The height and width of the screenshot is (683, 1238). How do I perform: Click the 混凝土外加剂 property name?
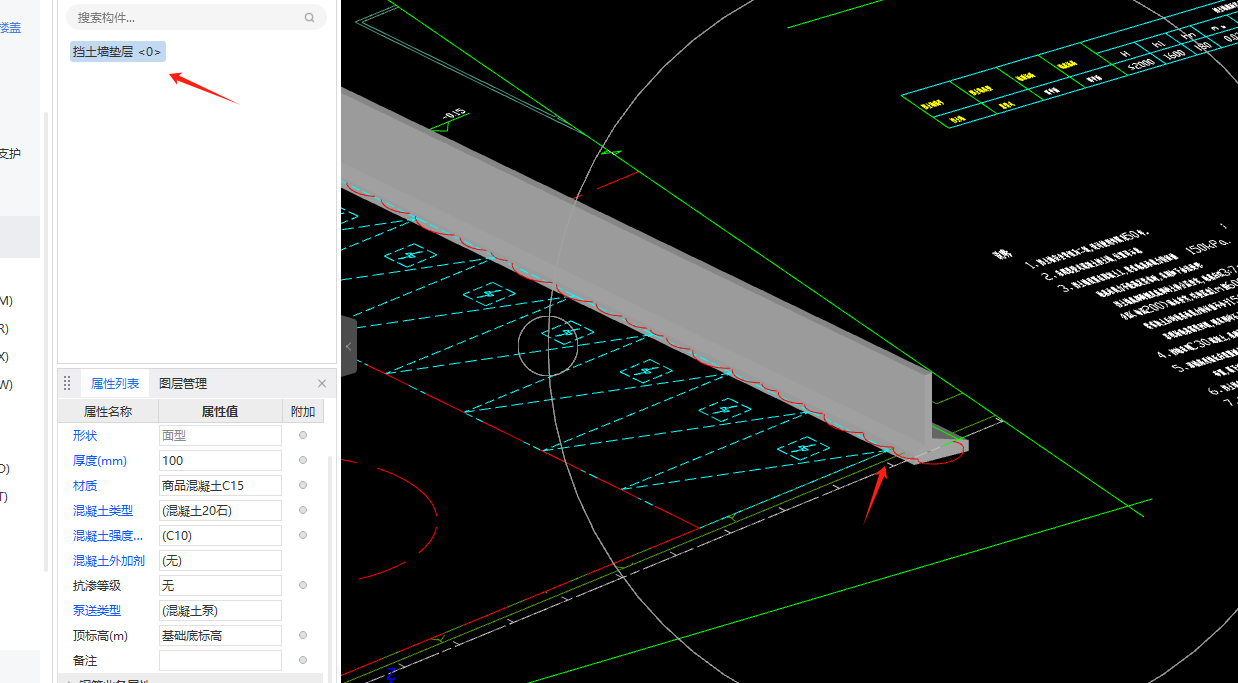(x=108, y=561)
